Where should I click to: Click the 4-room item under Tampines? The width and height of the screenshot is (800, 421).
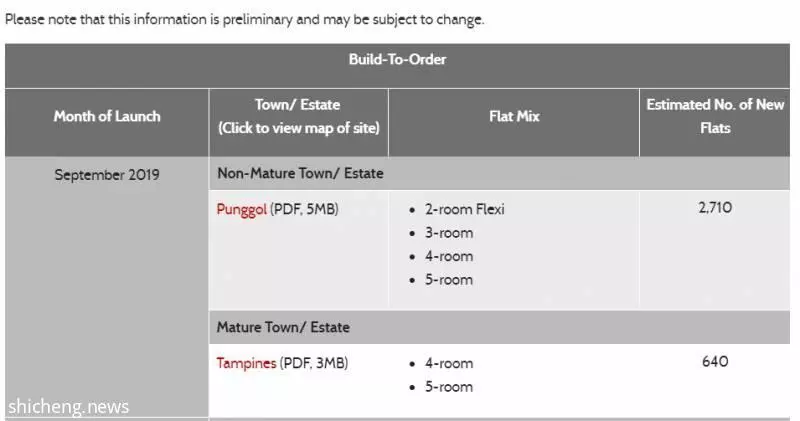pos(449,364)
